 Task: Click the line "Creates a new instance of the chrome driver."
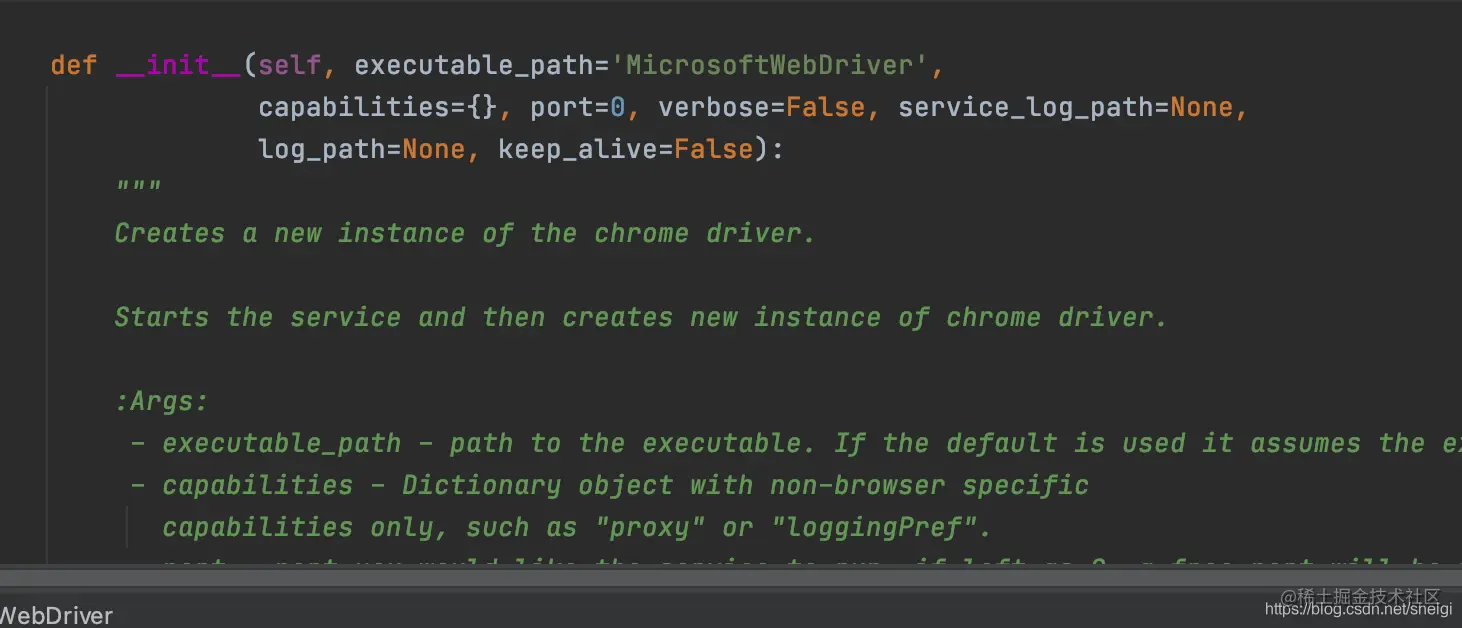(x=465, y=234)
